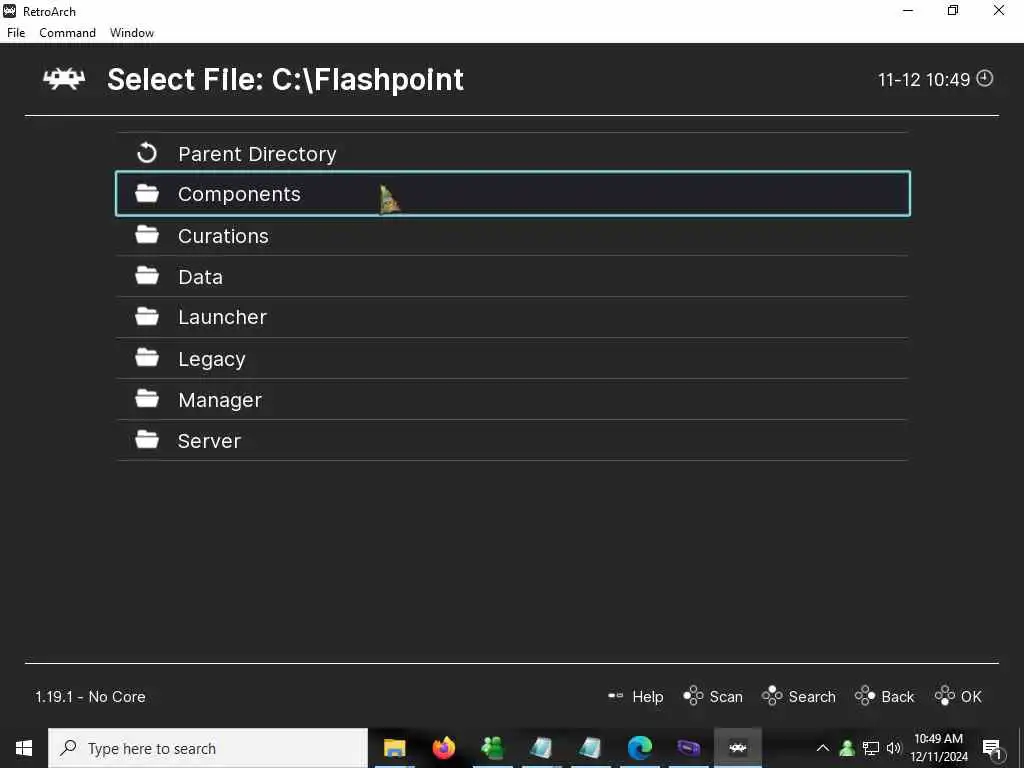Click the network tray icon
Image resolution: width=1024 pixels, height=768 pixels.
[x=871, y=748]
